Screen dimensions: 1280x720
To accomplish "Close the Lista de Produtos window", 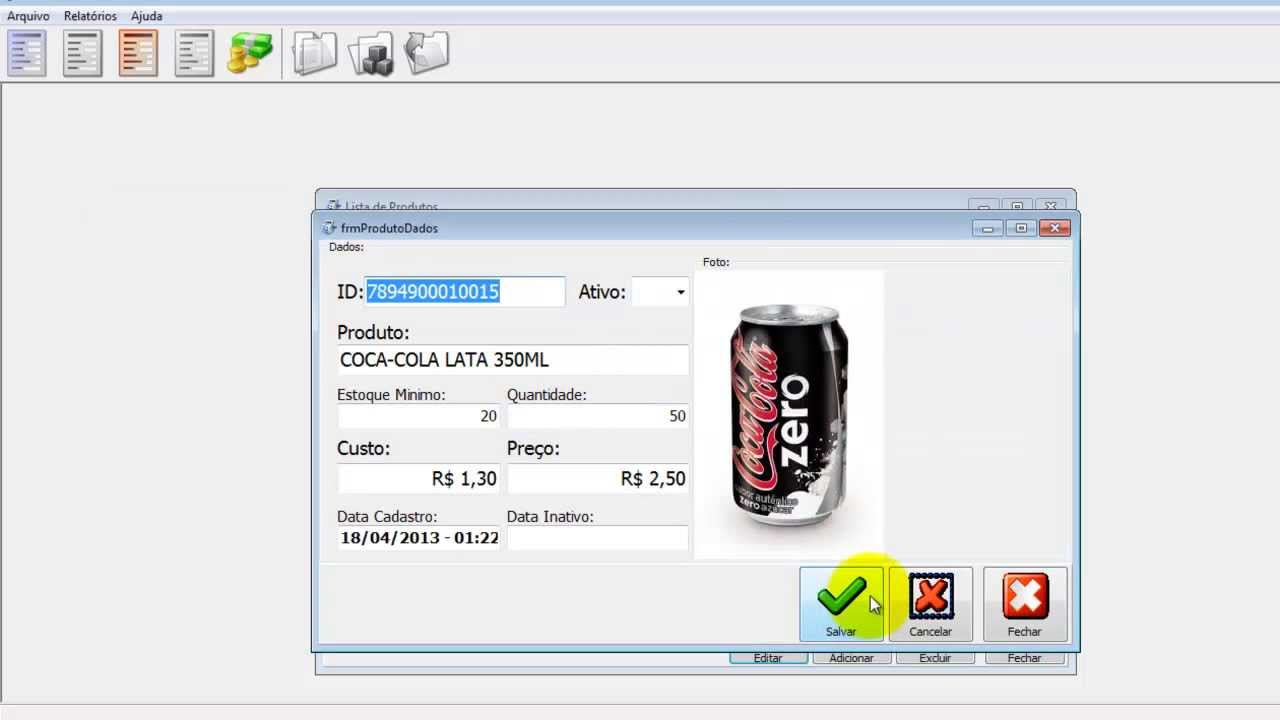I will tap(1051, 205).
